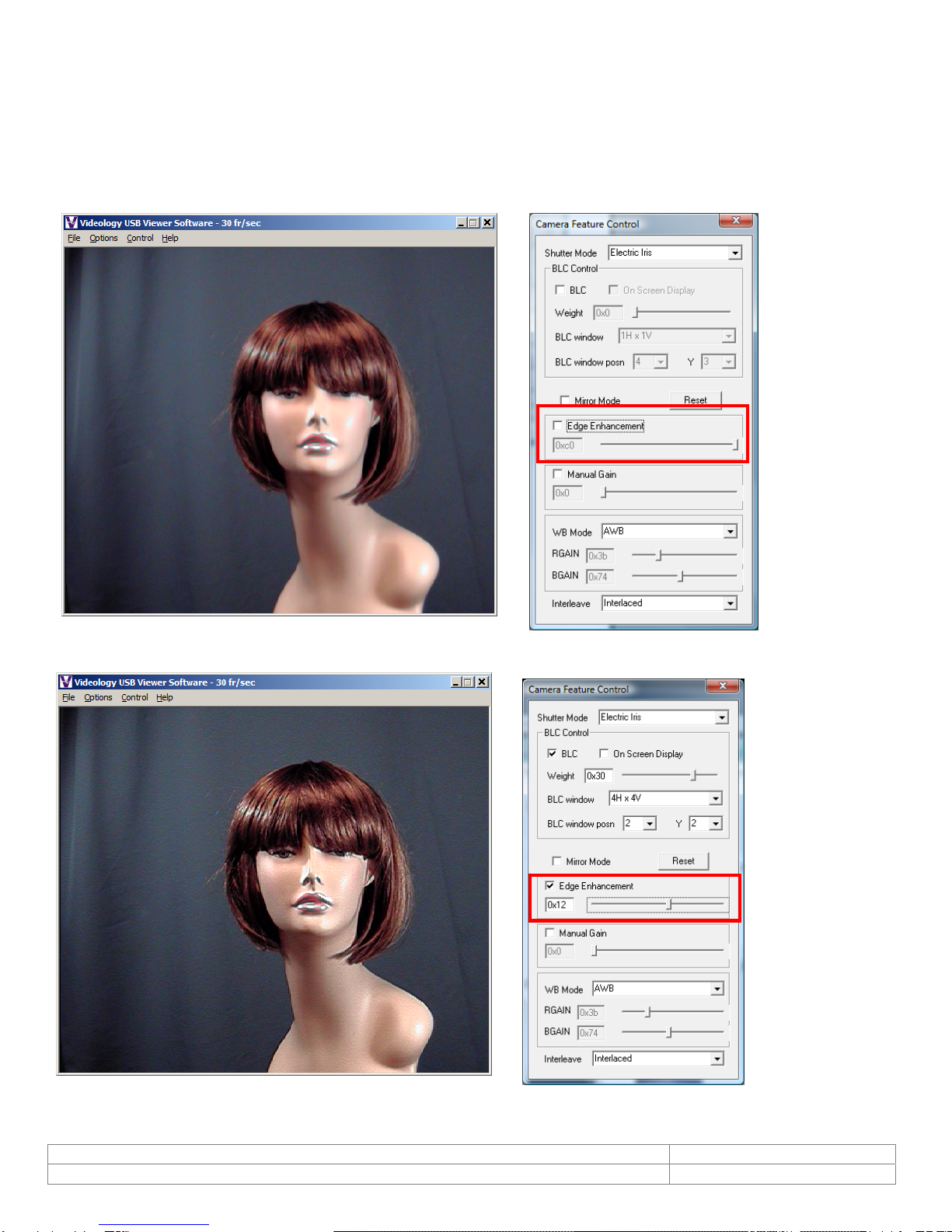Enable Manual Gain in lower control panel

(549, 932)
